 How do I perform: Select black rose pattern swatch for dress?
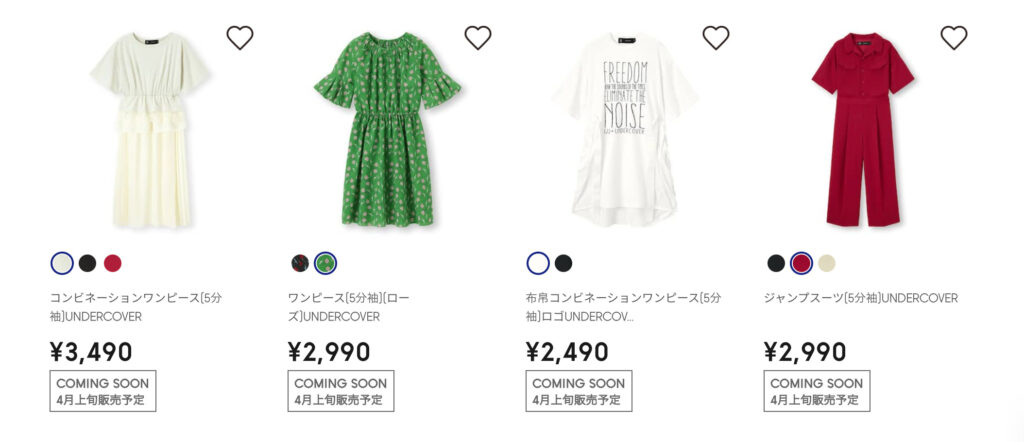(300, 263)
